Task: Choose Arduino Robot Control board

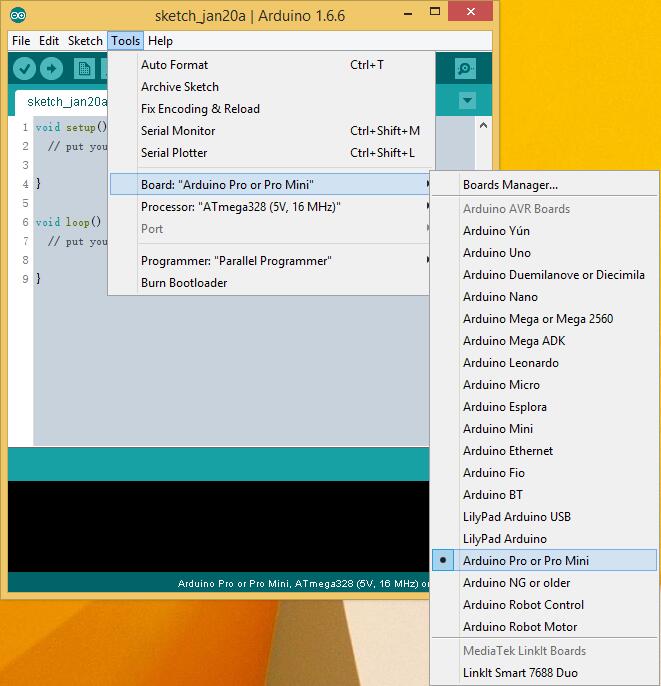Action: coord(544,605)
